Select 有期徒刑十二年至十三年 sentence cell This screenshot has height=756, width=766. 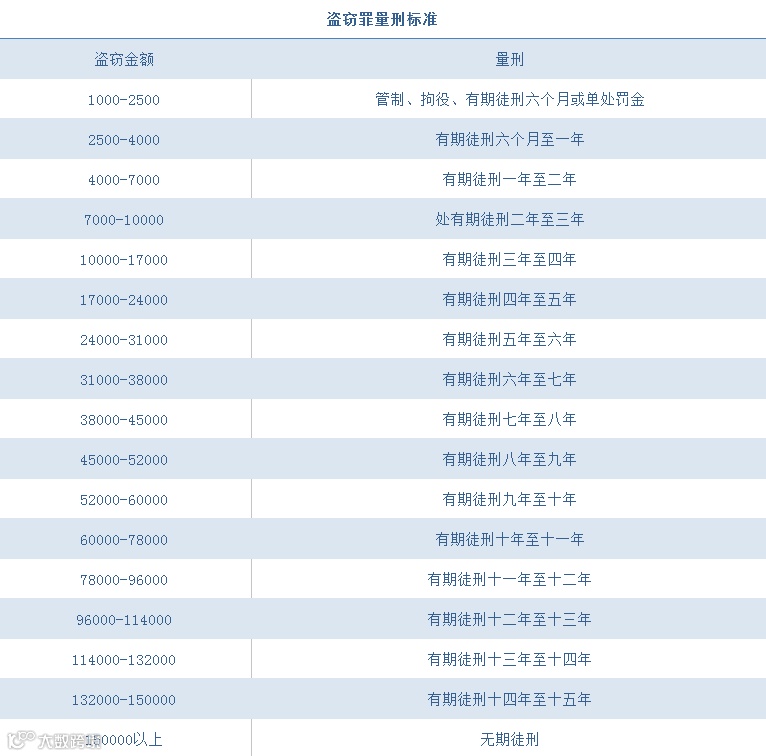coord(510,620)
